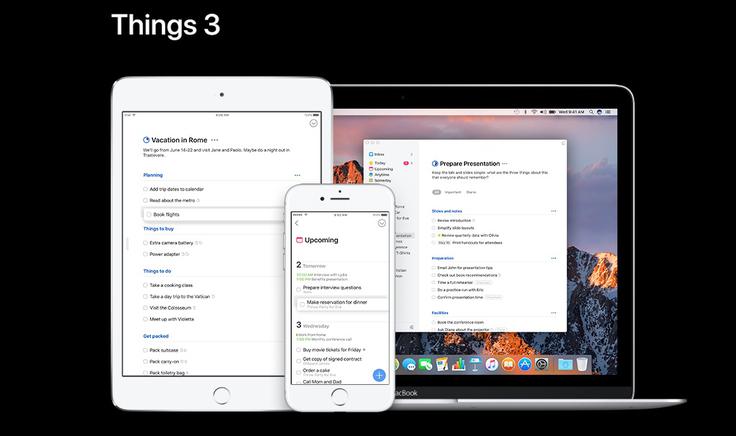
Task: Click the window corner icon in Things Mac
Action: coord(563,143)
